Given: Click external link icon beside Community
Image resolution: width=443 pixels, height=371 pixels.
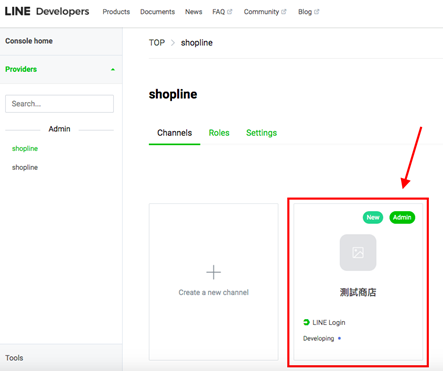Looking at the screenshot, I should tap(284, 11).
